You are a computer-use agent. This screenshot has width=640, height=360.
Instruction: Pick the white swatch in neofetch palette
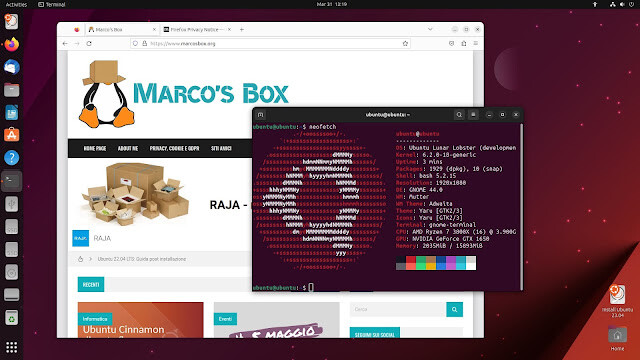coord(471,267)
